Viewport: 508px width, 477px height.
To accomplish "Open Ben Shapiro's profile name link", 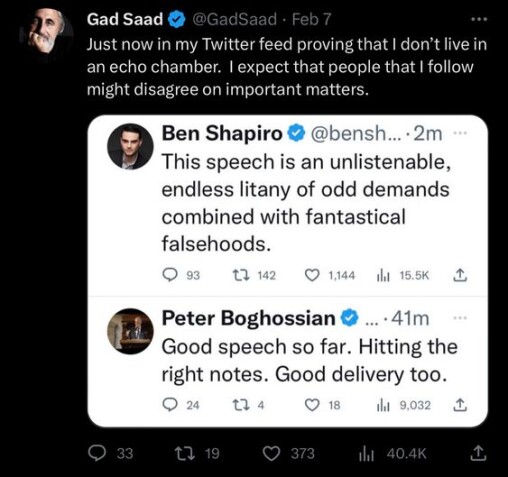I will coord(222,133).
